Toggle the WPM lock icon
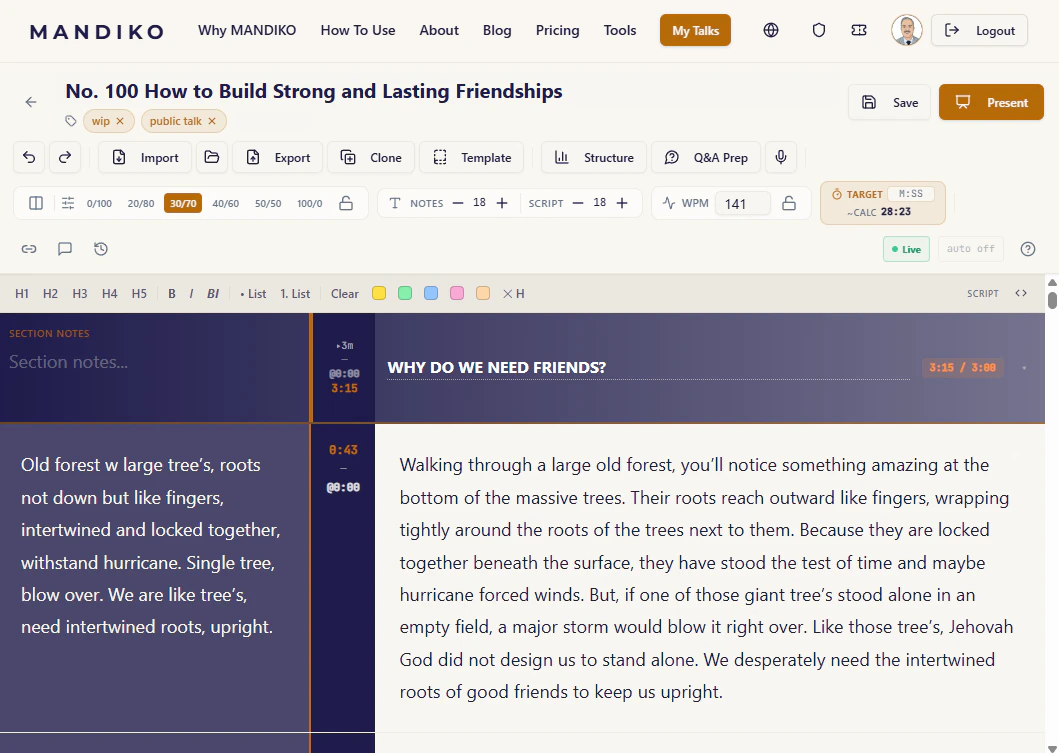The image size is (1059, 753). pyautogui.click(x=789, y=203)
